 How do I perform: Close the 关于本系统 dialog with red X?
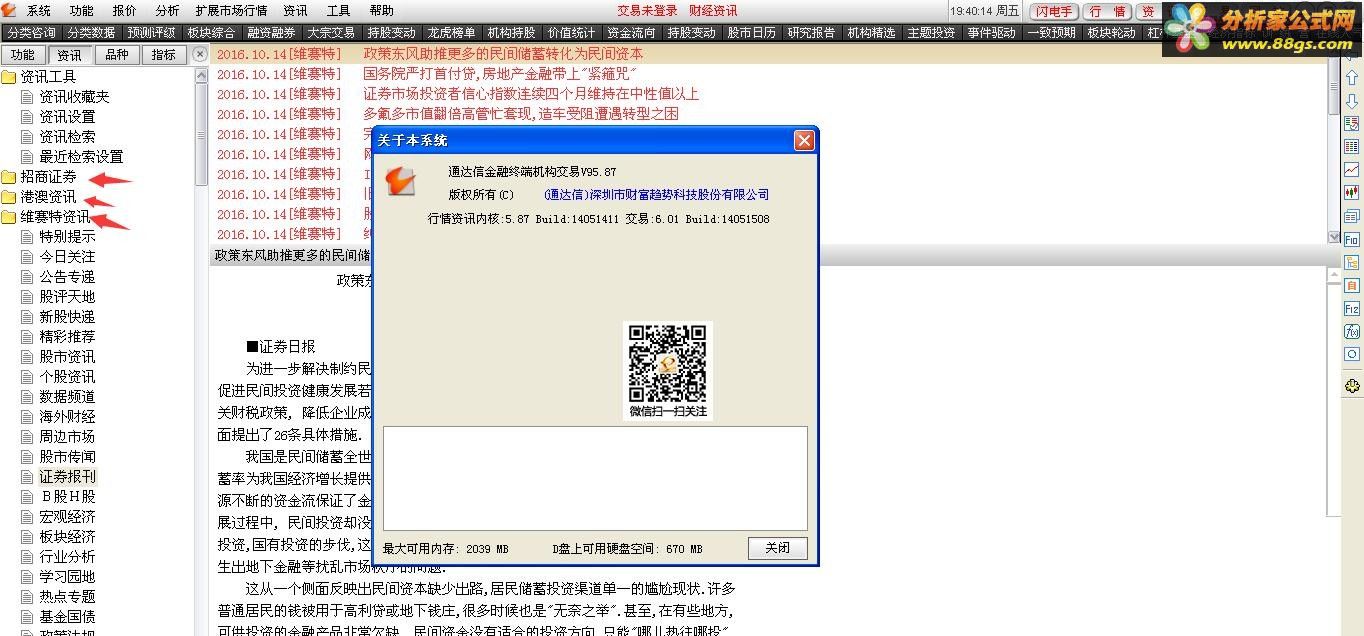coord(804,141)
